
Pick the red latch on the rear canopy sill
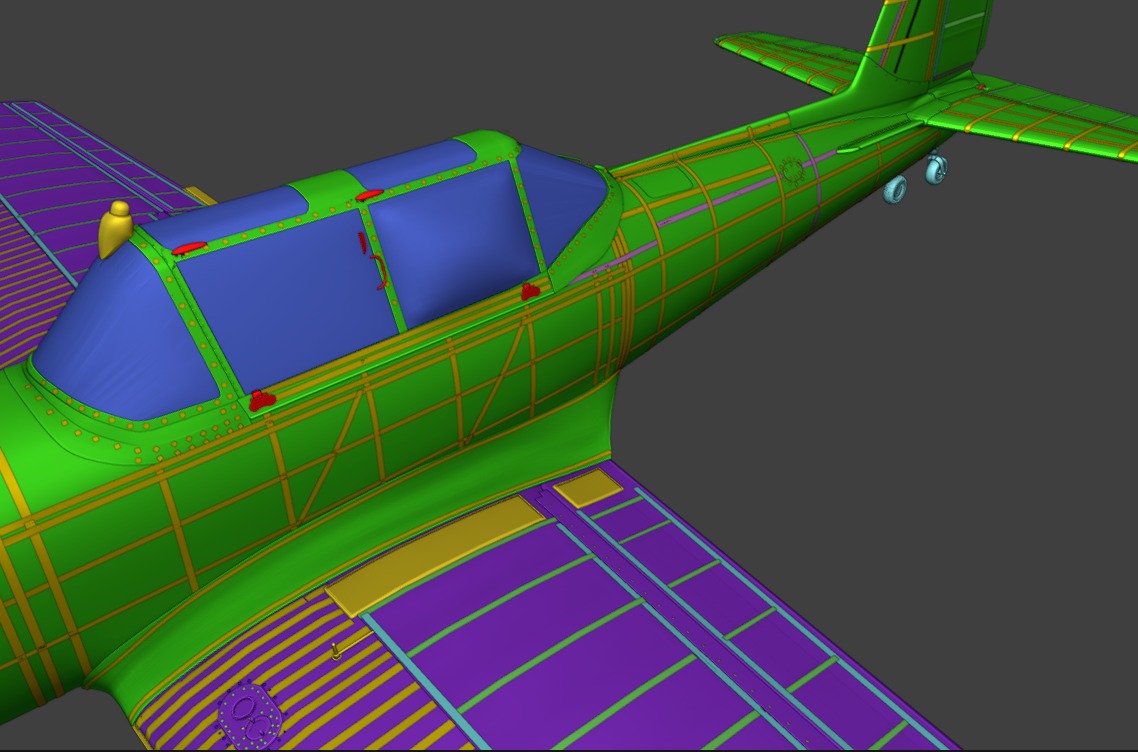[529, 291]
